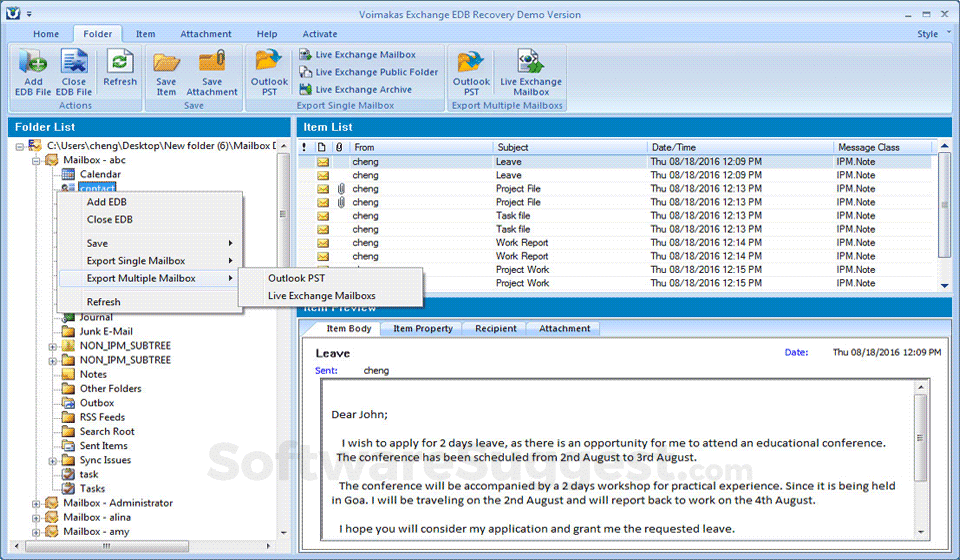The image size is (960, 560).
Task: Open the Attachment preview tab
Action: click(x=564, y=329)
